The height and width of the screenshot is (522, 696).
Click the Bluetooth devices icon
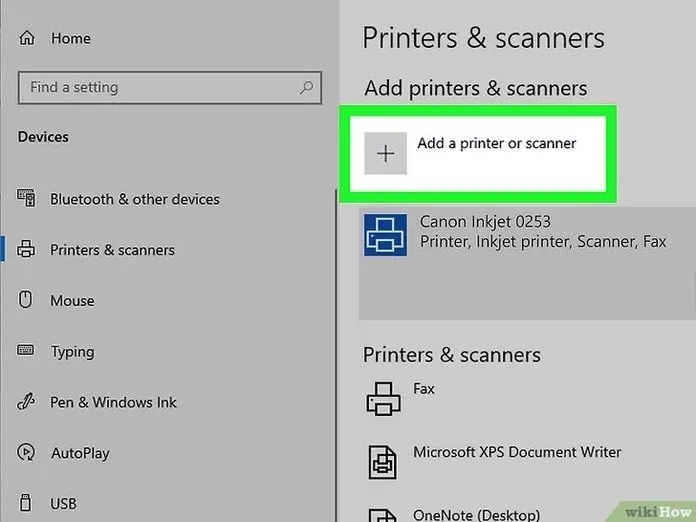[27, 199]
